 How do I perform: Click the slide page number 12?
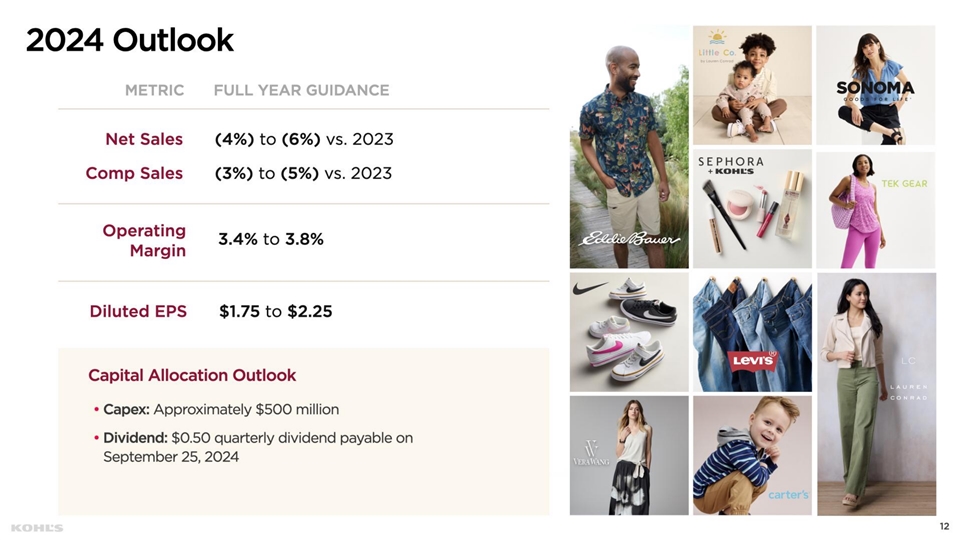tap(944, 526)
